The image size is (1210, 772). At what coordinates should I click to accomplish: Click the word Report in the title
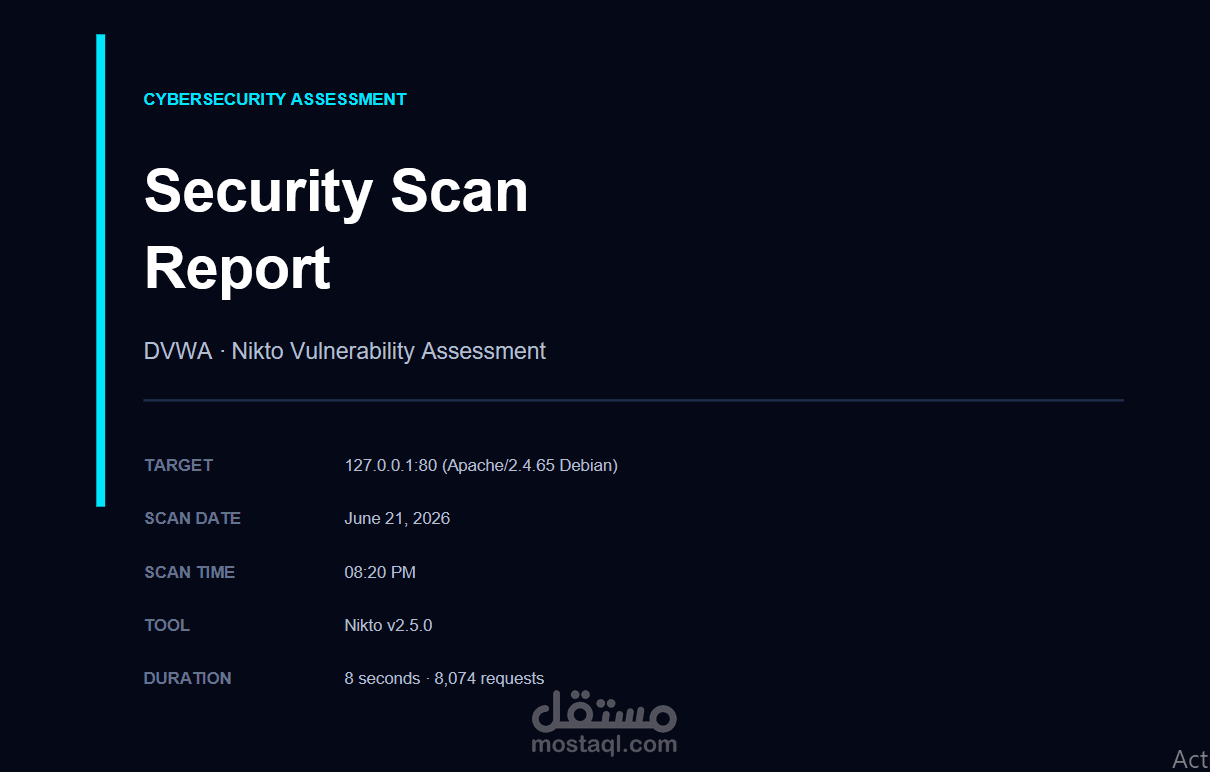[237, 268]
